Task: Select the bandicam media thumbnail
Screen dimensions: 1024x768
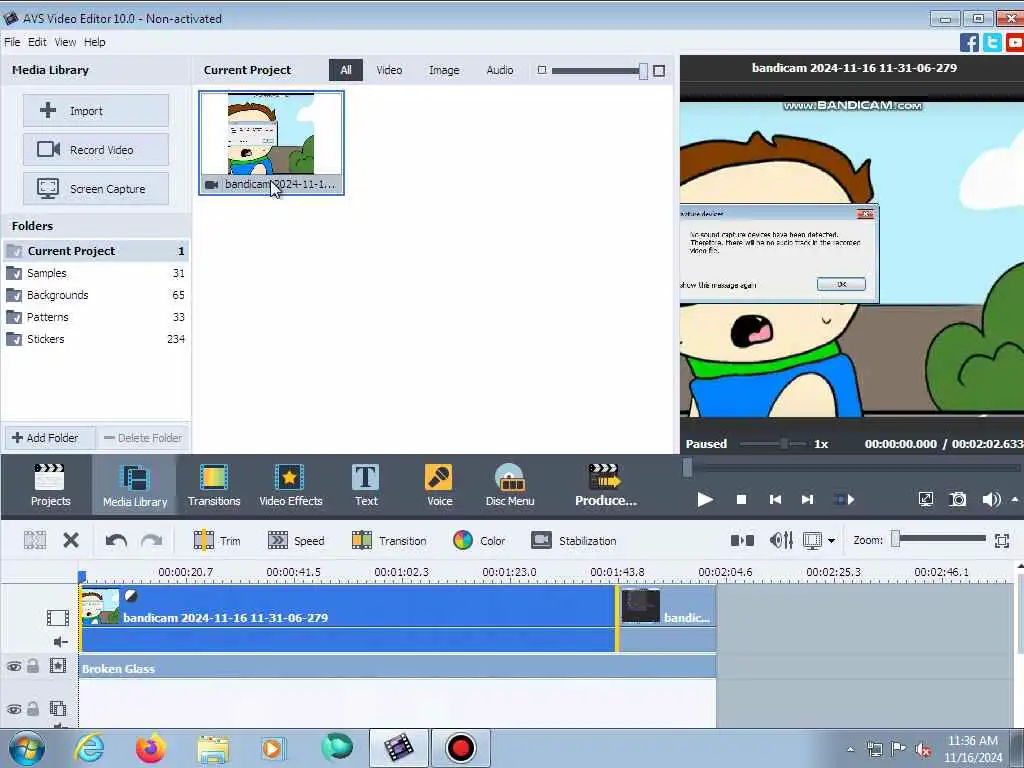Action: tap(271, 143)
